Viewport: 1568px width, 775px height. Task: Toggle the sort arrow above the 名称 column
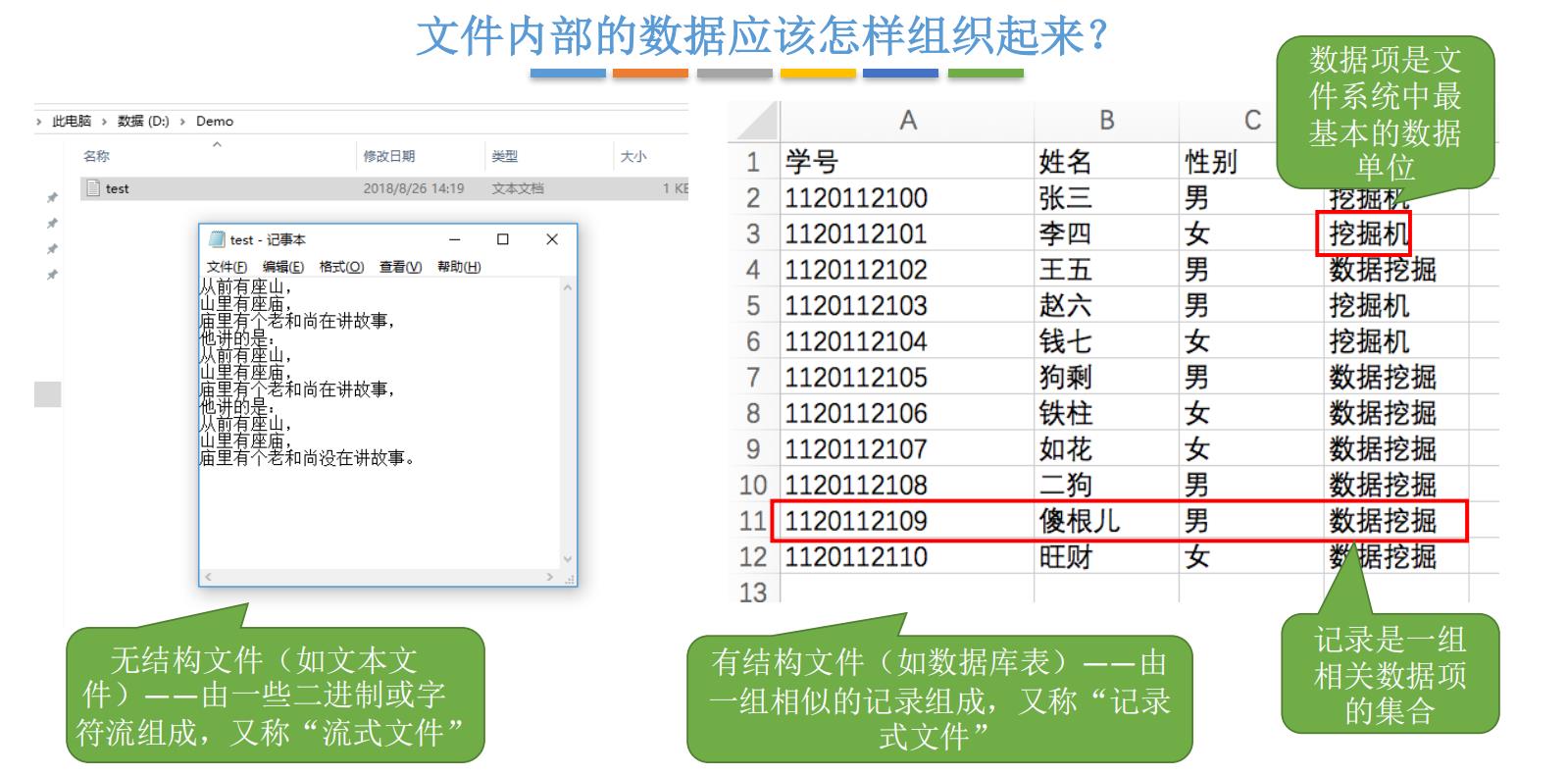217,144
